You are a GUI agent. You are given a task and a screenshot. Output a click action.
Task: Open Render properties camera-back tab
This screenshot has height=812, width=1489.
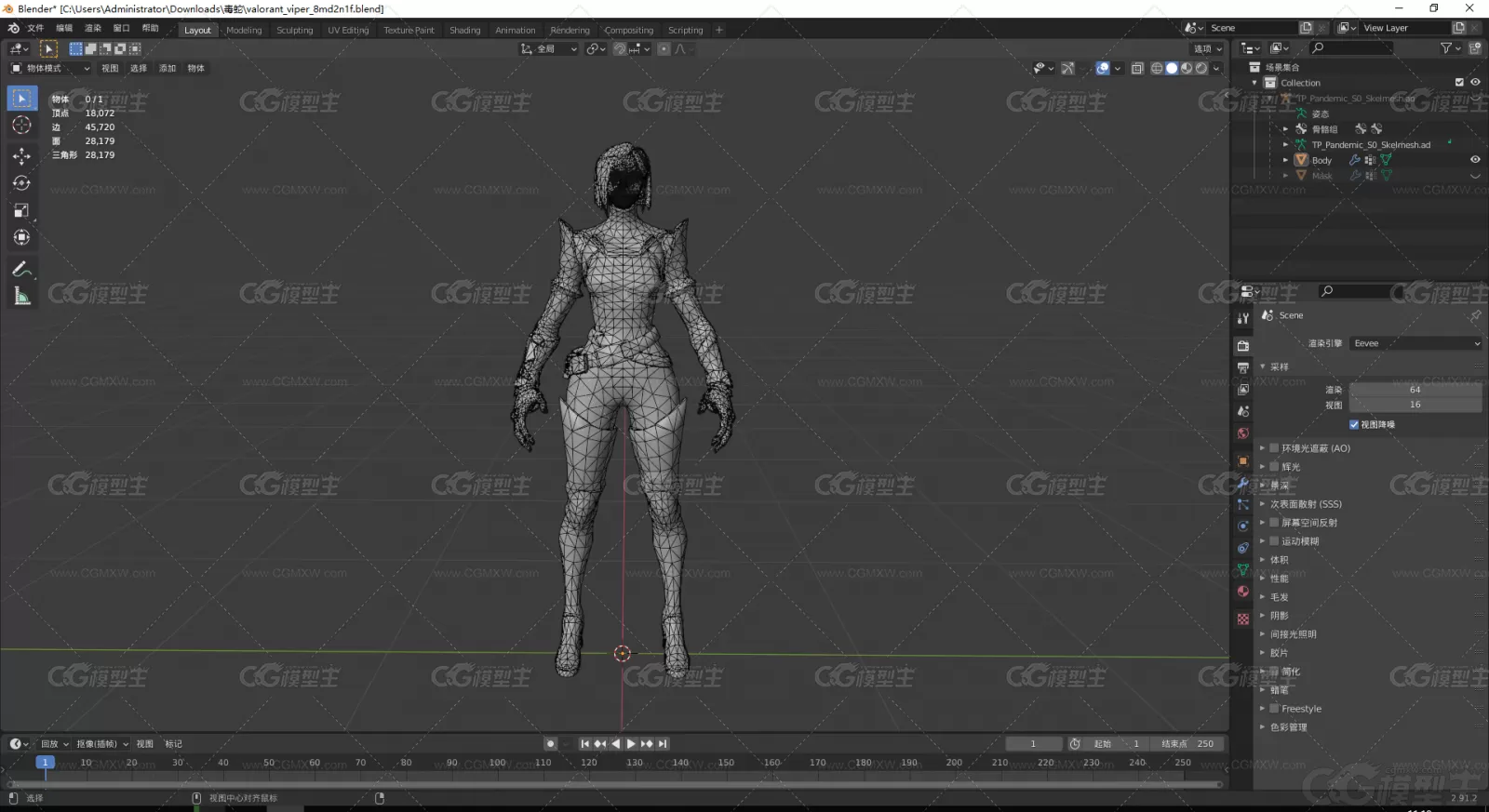(x=1242, y=345)
